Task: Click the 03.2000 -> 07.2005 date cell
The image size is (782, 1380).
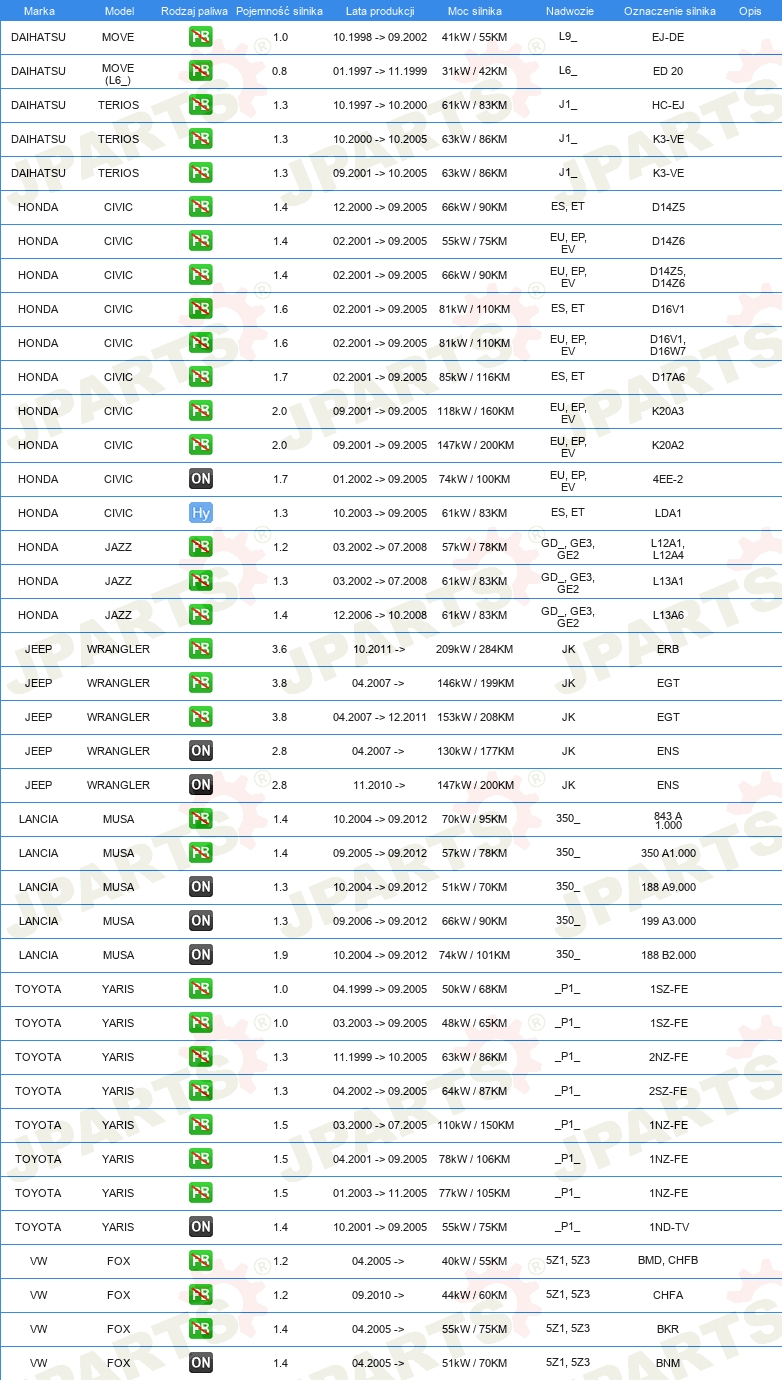Action: coord(380,1125)
